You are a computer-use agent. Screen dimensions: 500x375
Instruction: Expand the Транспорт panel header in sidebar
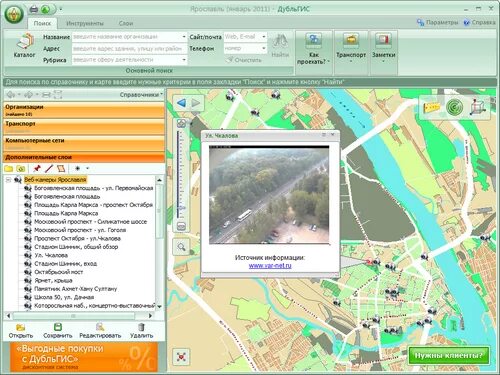pyautogui.click(x=84, y=127)
